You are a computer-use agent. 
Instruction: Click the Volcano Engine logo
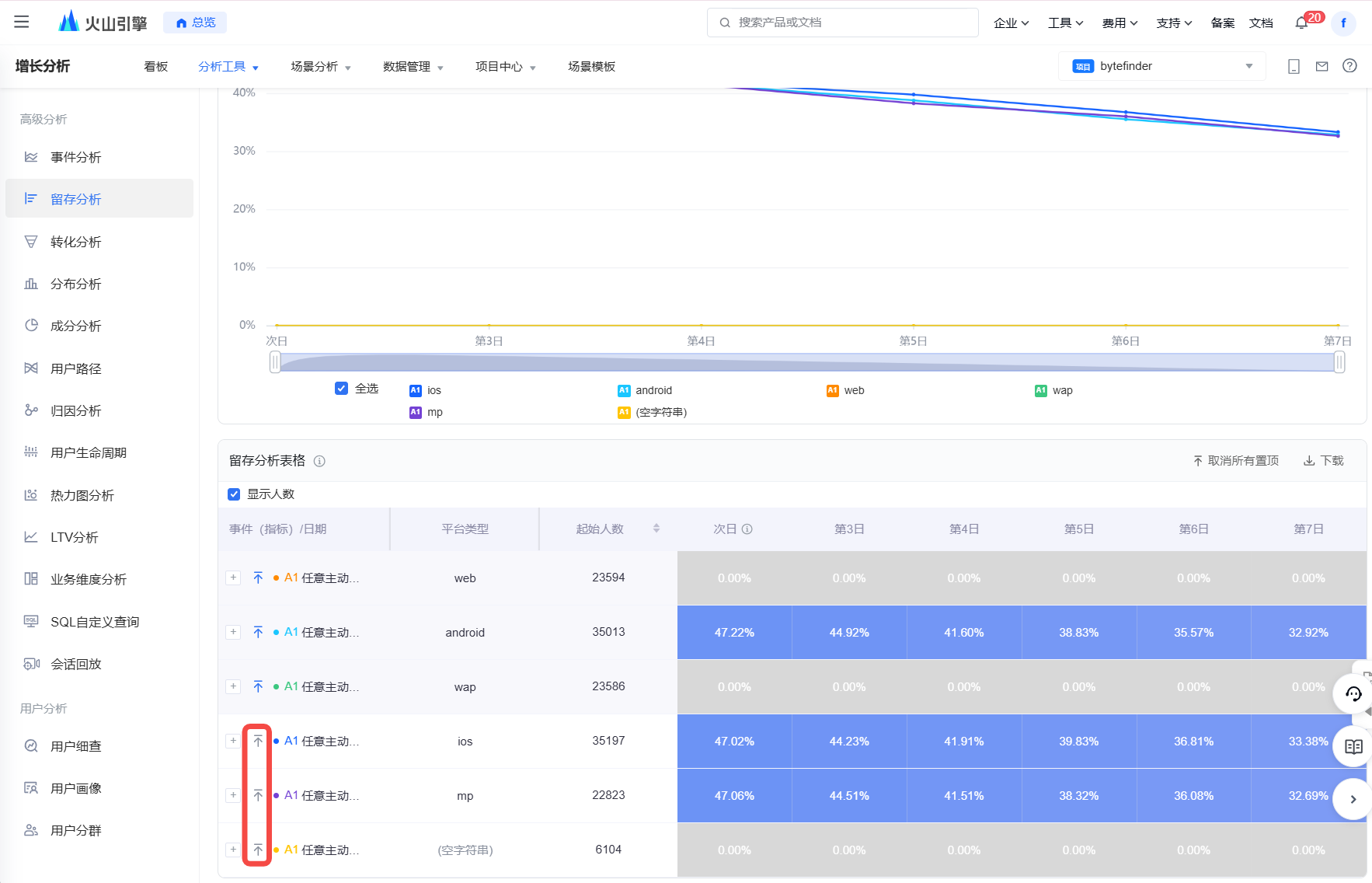tap(103, 23)
